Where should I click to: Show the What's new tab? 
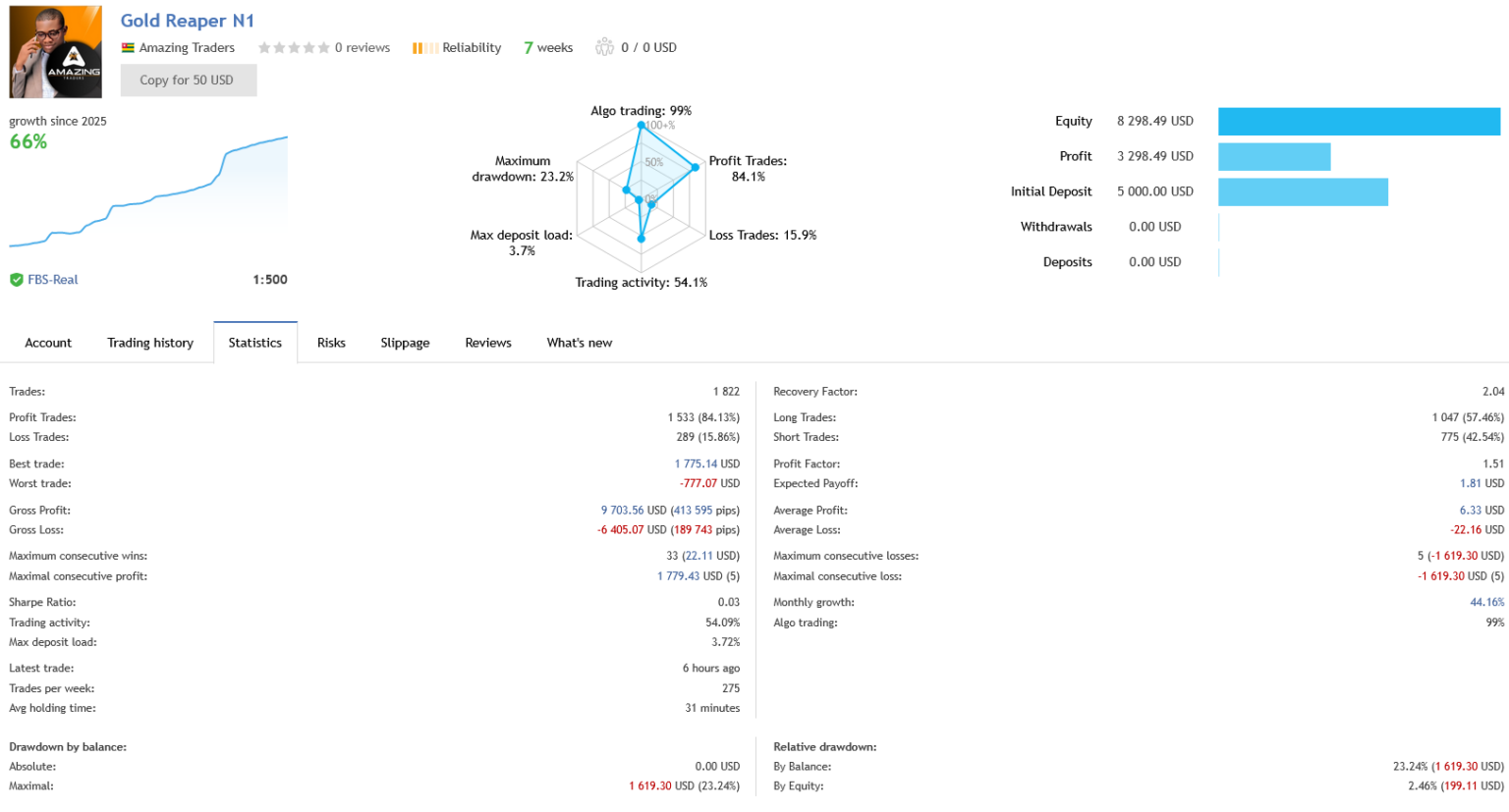click(579, 343)
